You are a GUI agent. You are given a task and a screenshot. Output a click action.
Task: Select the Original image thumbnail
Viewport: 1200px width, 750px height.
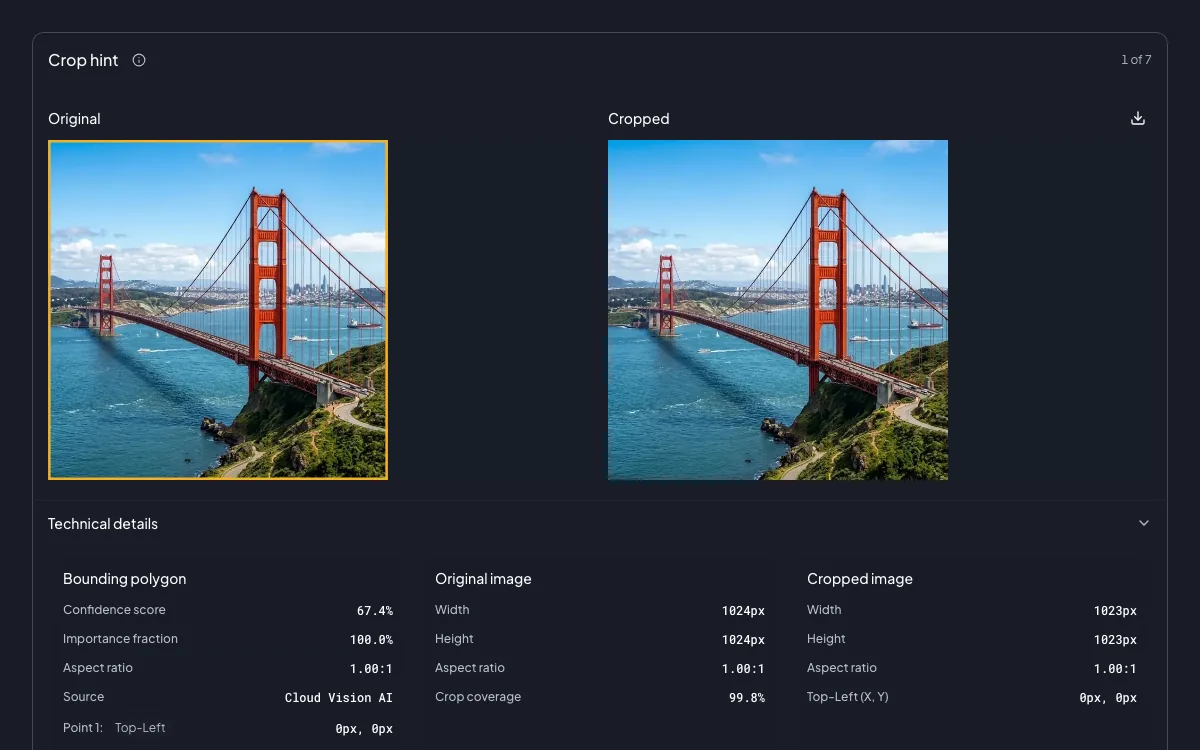point(218,310)
